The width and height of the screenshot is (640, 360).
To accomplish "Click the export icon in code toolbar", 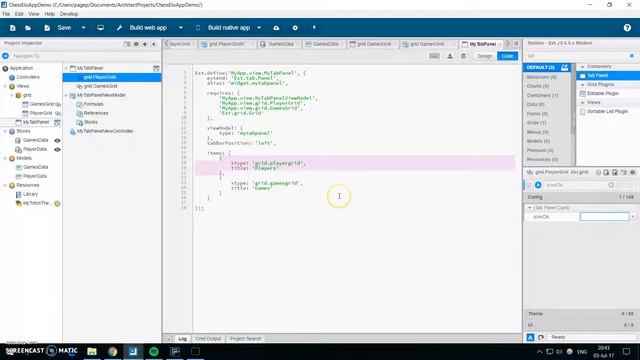I will point(450,56).
